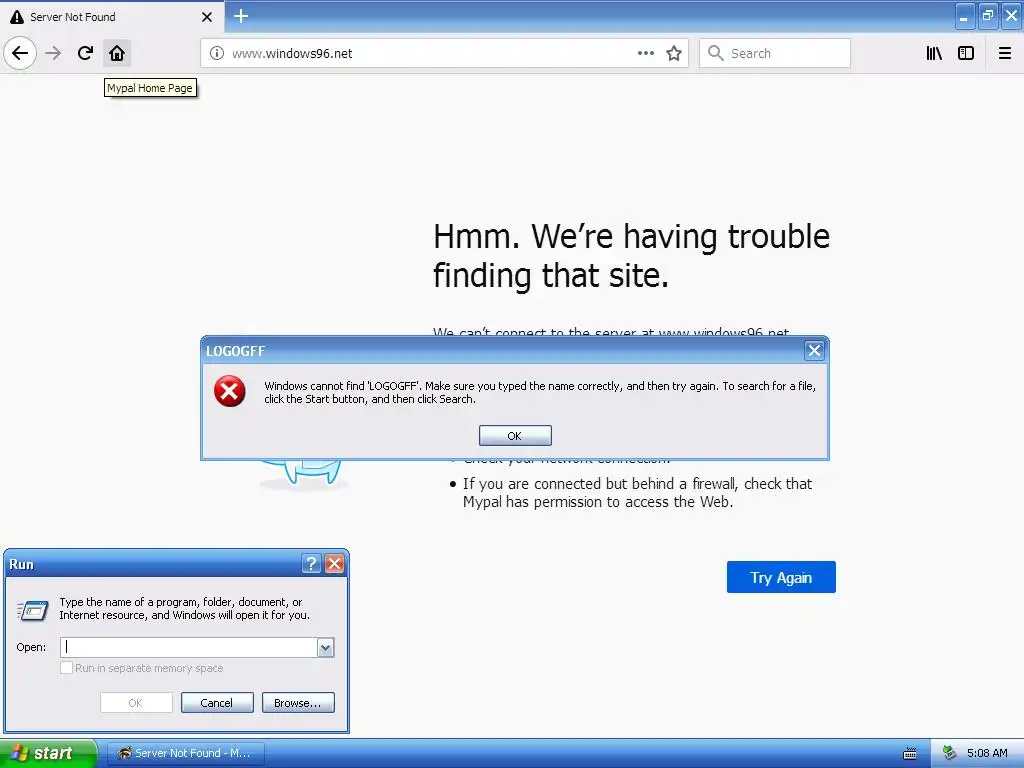Expand the Run Open history dropdown

coord(325,647)
